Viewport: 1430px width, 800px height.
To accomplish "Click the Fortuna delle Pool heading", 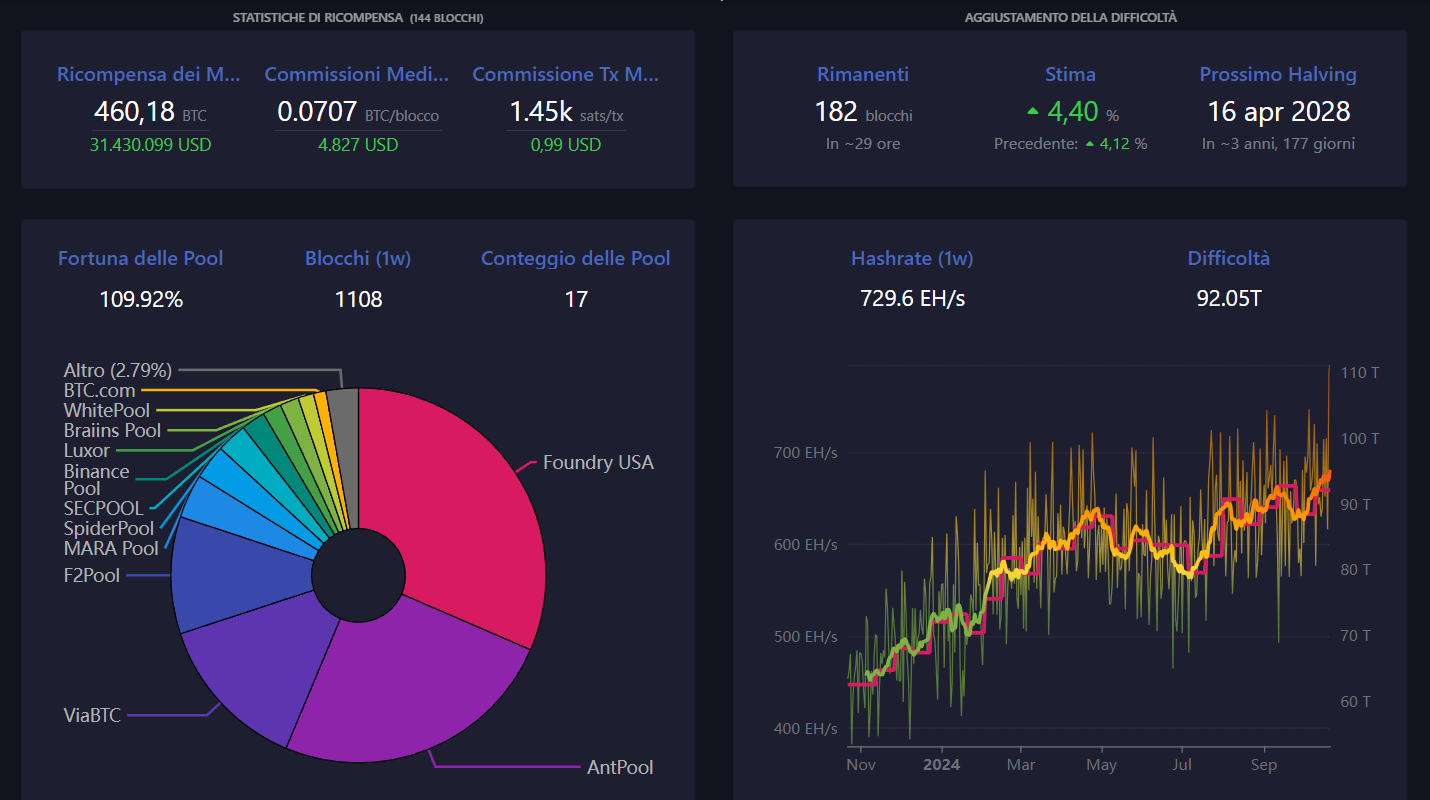I will pos(141,258).
